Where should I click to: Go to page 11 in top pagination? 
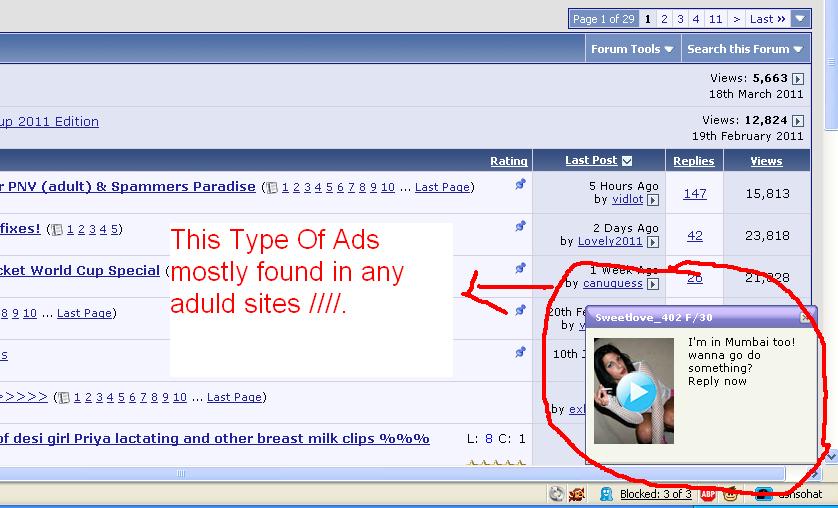[x=715, y=19]
